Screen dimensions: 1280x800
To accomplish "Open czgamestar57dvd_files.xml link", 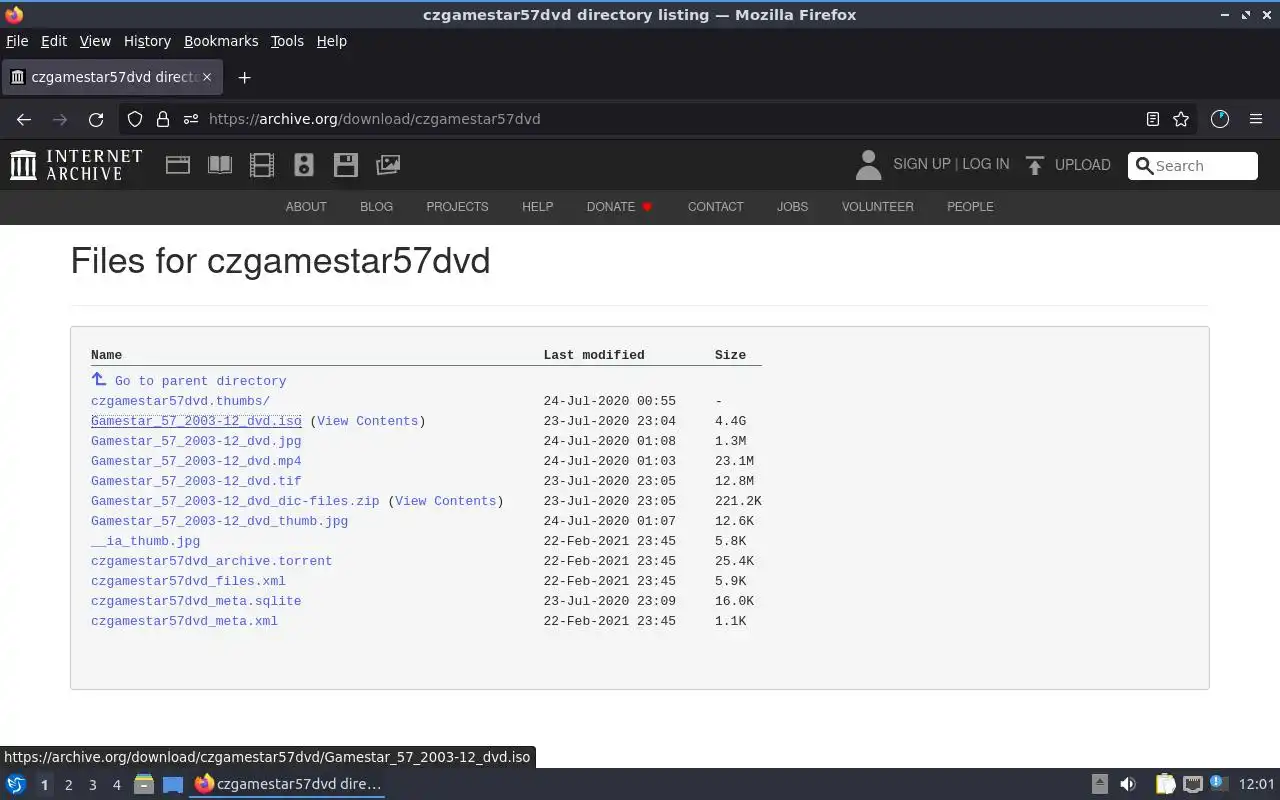I will (x=188, y=581).
